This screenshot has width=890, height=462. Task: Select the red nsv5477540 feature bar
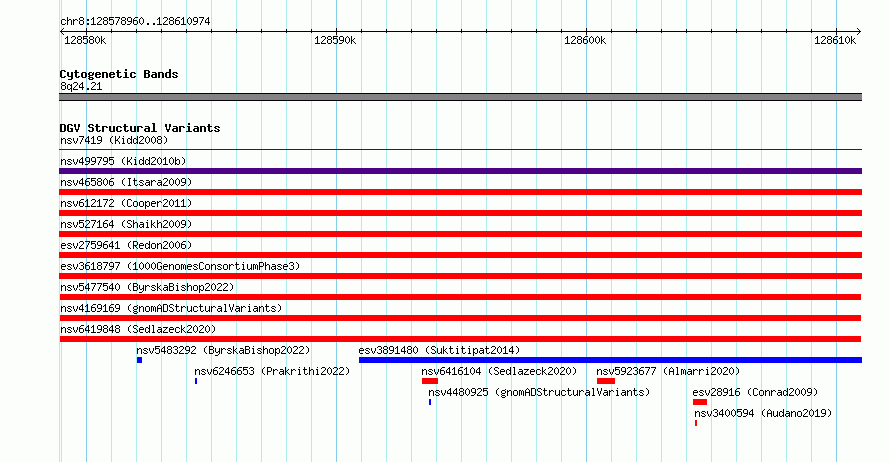tap(460, 297)
